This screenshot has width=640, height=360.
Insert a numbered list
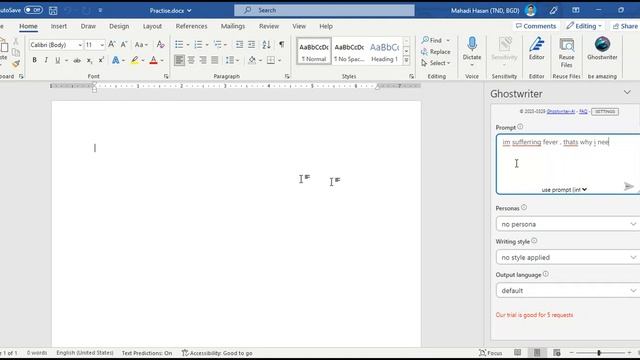pos(198,44)
